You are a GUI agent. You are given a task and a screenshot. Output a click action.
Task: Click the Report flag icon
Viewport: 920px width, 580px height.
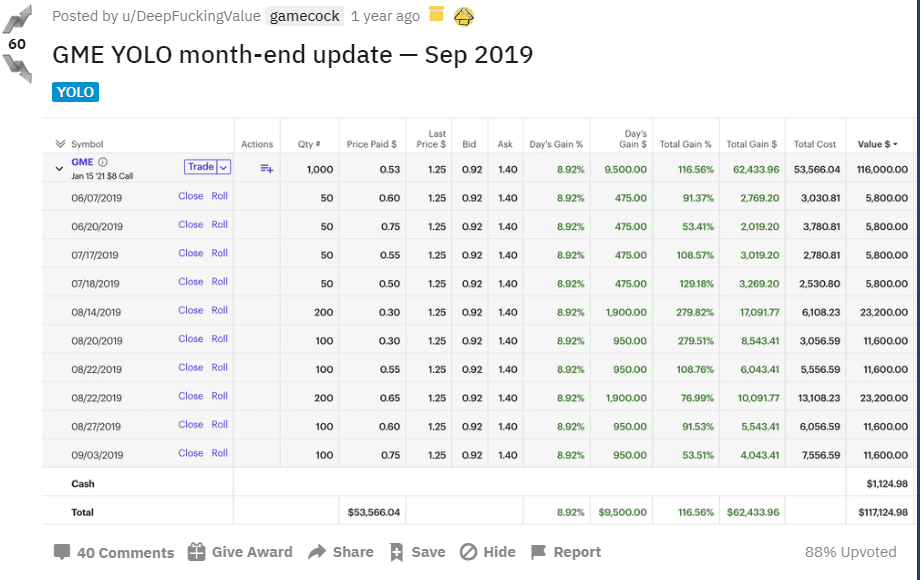(x=538, y=552)
